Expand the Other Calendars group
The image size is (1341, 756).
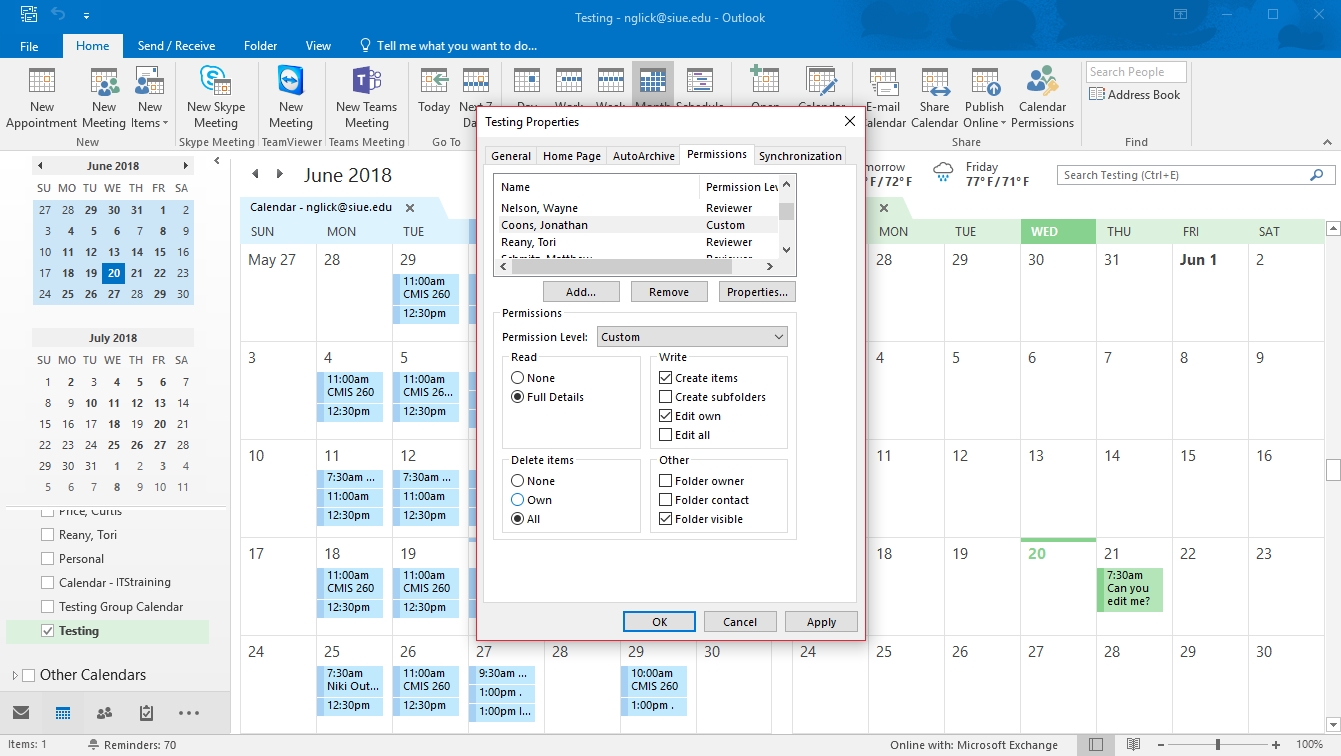[x=14, y=675]
